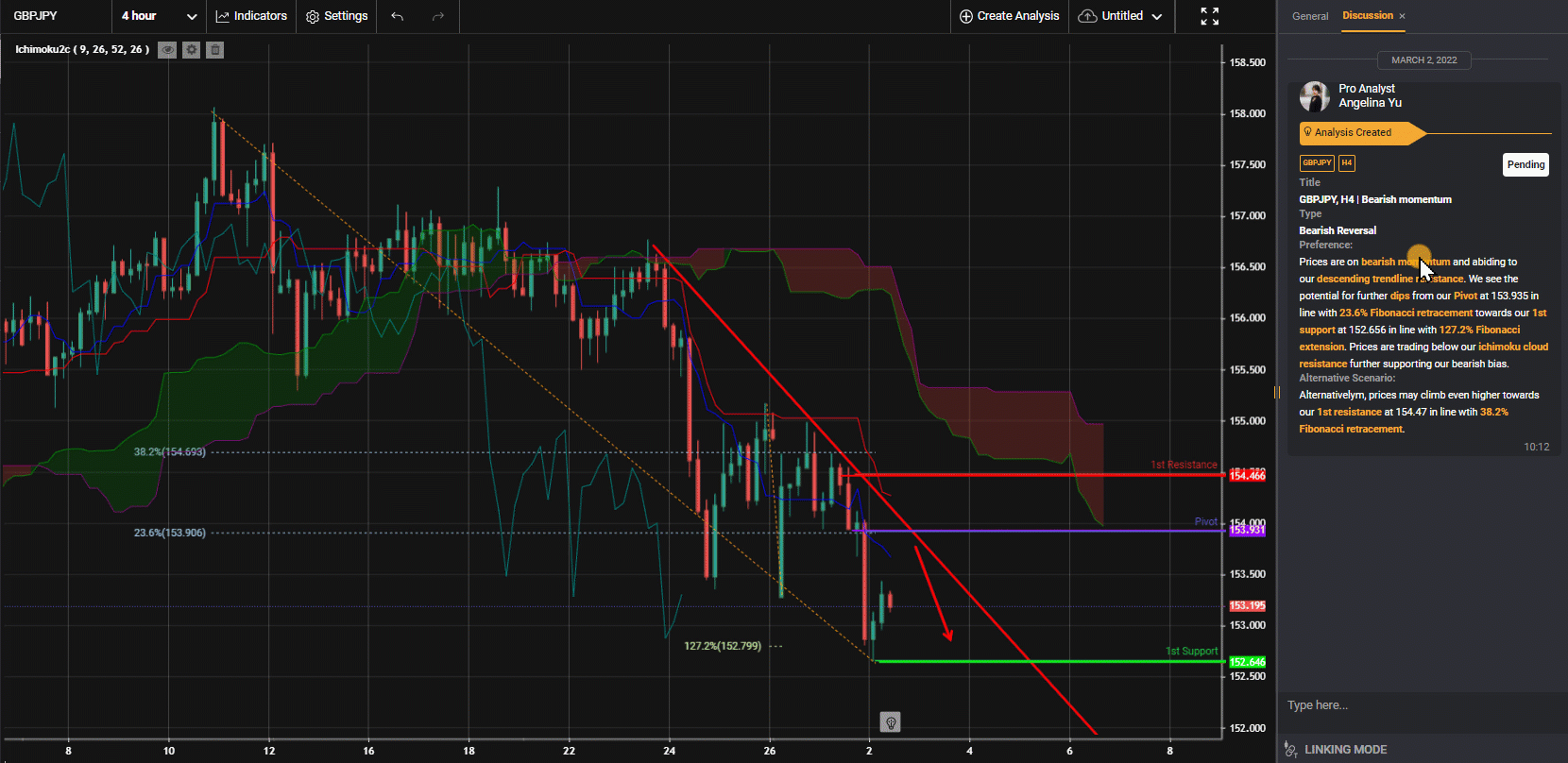Click the analysis title 'GBPJPY, H4 | Bearish momentum'
This screenshot has width=1568, height=763.
click(x=1375, y=200)
